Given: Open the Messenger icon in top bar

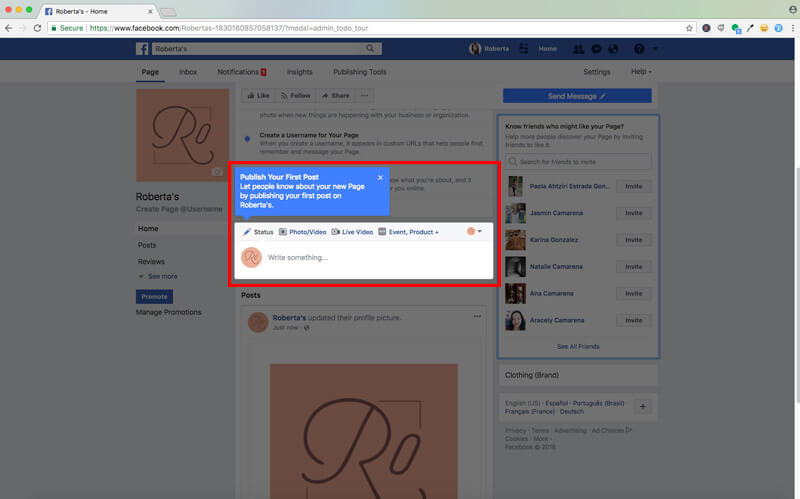Looking at the screenshot, I should coord(596,49).
